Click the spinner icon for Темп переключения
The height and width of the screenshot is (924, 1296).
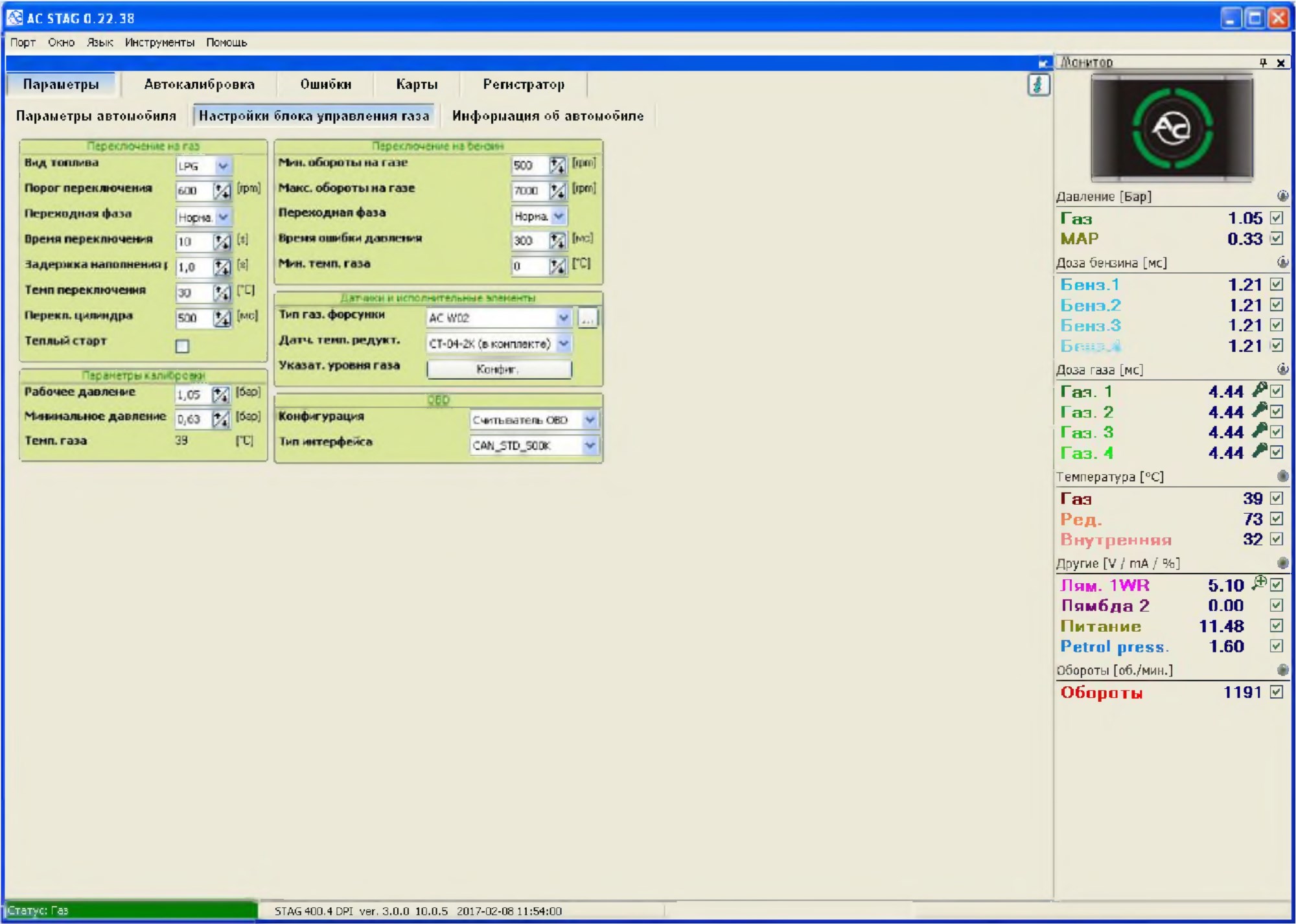point(222,293)
